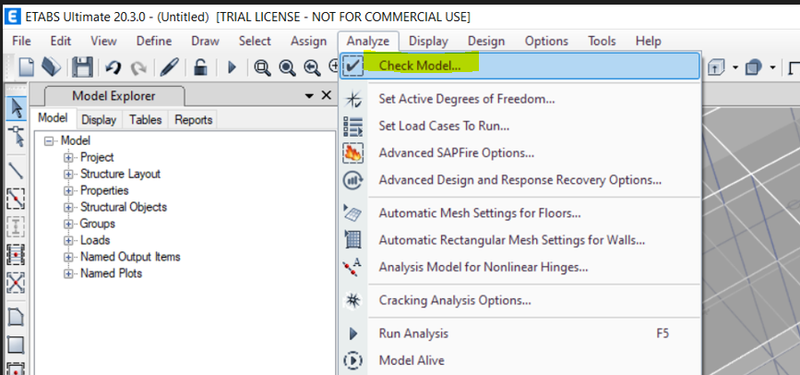Screen dimensions: 800x375
Task: Select the pointer selection tool in sidebar
Action: click(16, 108)
